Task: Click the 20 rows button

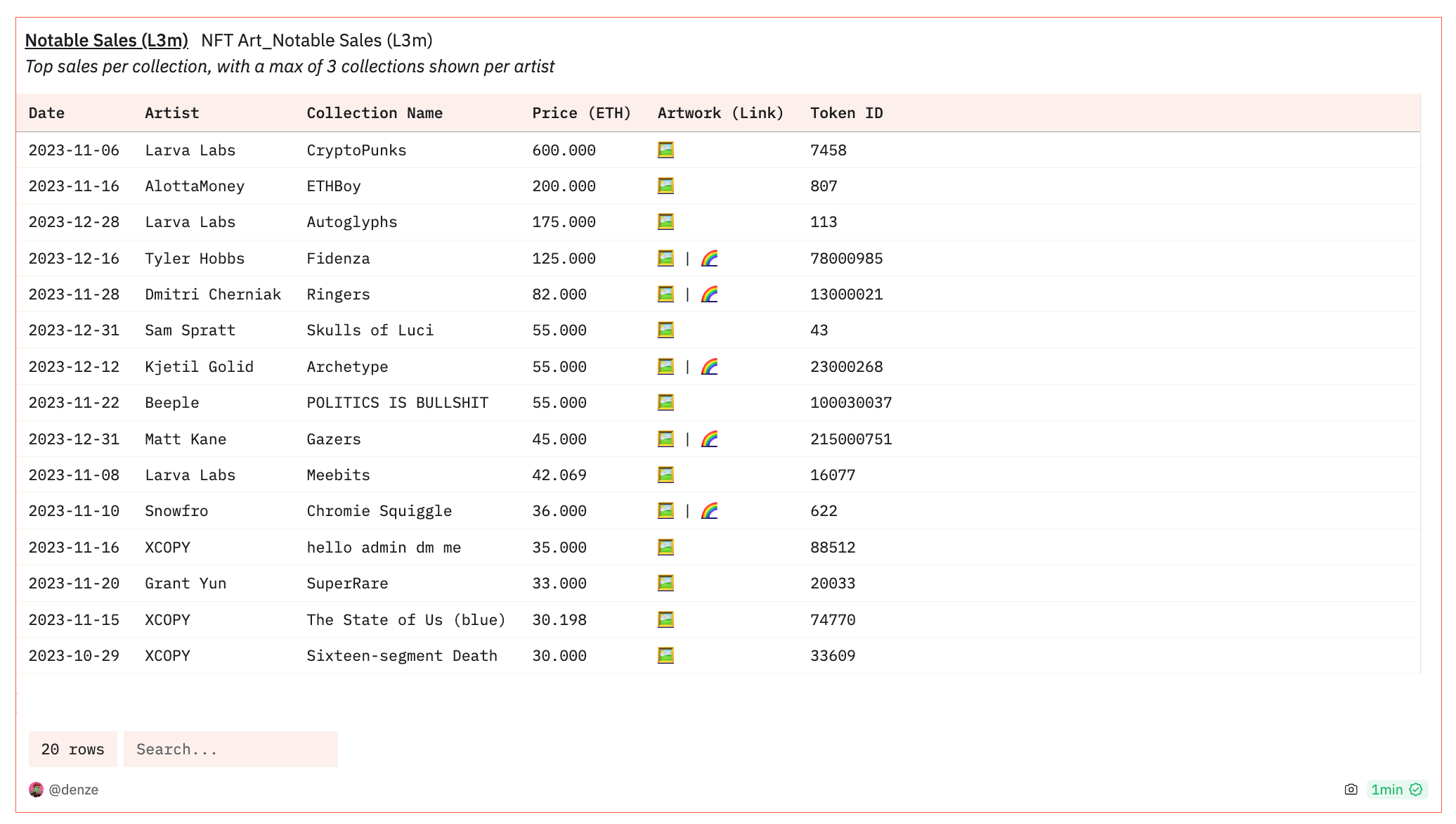Action: coord(72,749)
